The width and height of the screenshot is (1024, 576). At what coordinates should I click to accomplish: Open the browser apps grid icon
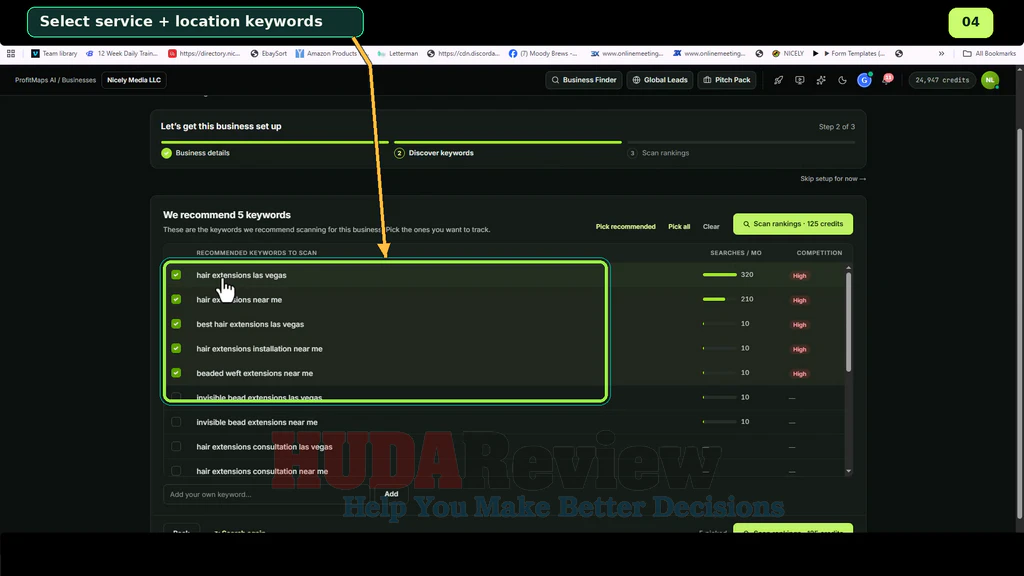(11, 54)
